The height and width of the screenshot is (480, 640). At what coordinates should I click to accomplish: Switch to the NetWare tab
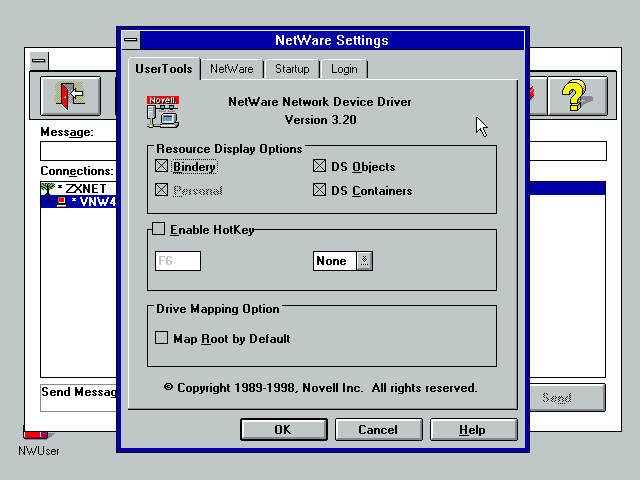(231, 69)
